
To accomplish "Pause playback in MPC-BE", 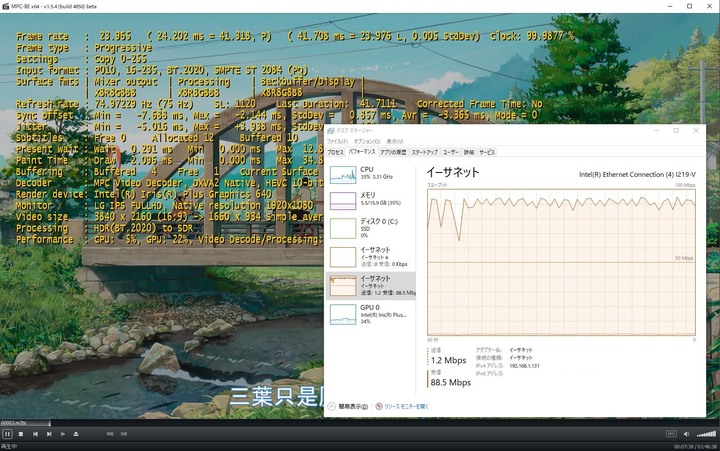I will click(x=7, y=434).
